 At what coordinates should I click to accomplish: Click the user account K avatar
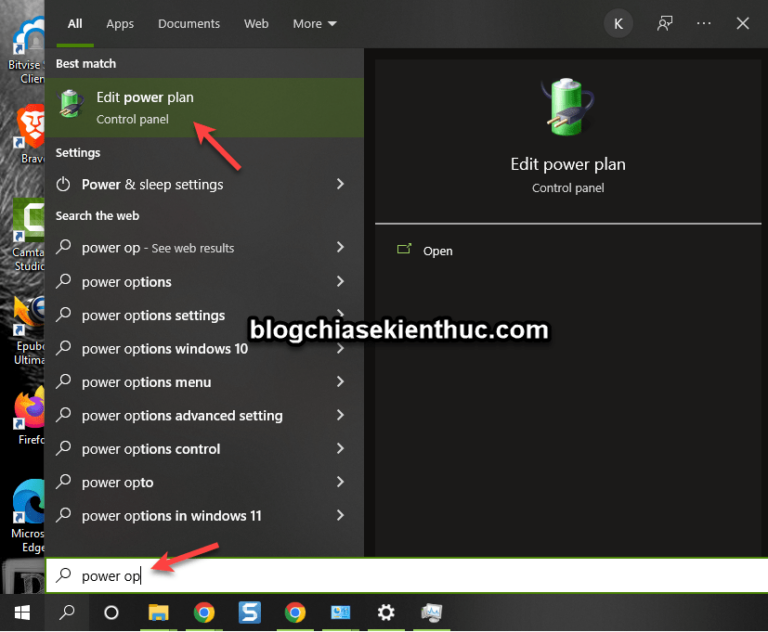(x=619, y=23)
